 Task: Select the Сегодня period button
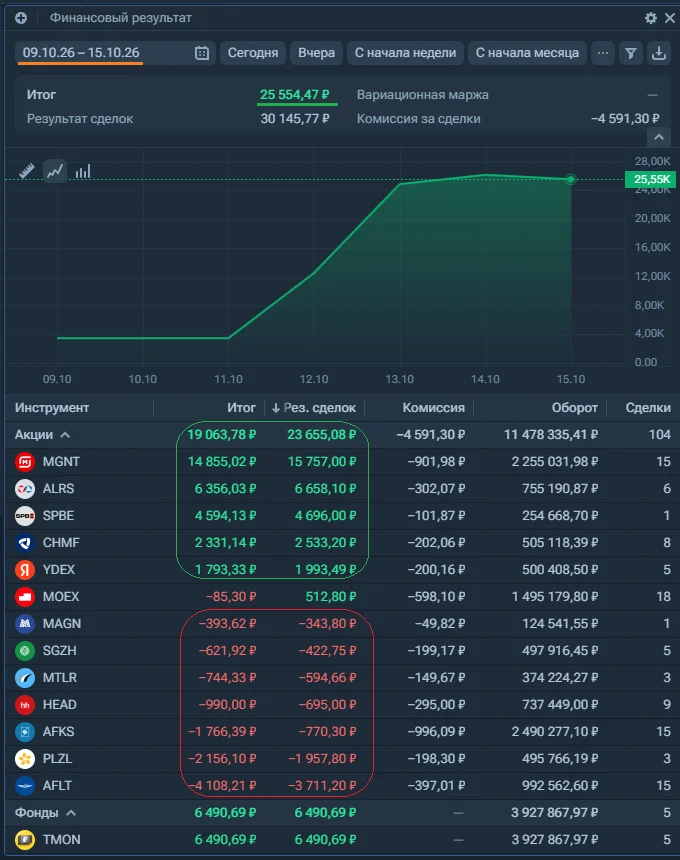[x=253, y=53]
